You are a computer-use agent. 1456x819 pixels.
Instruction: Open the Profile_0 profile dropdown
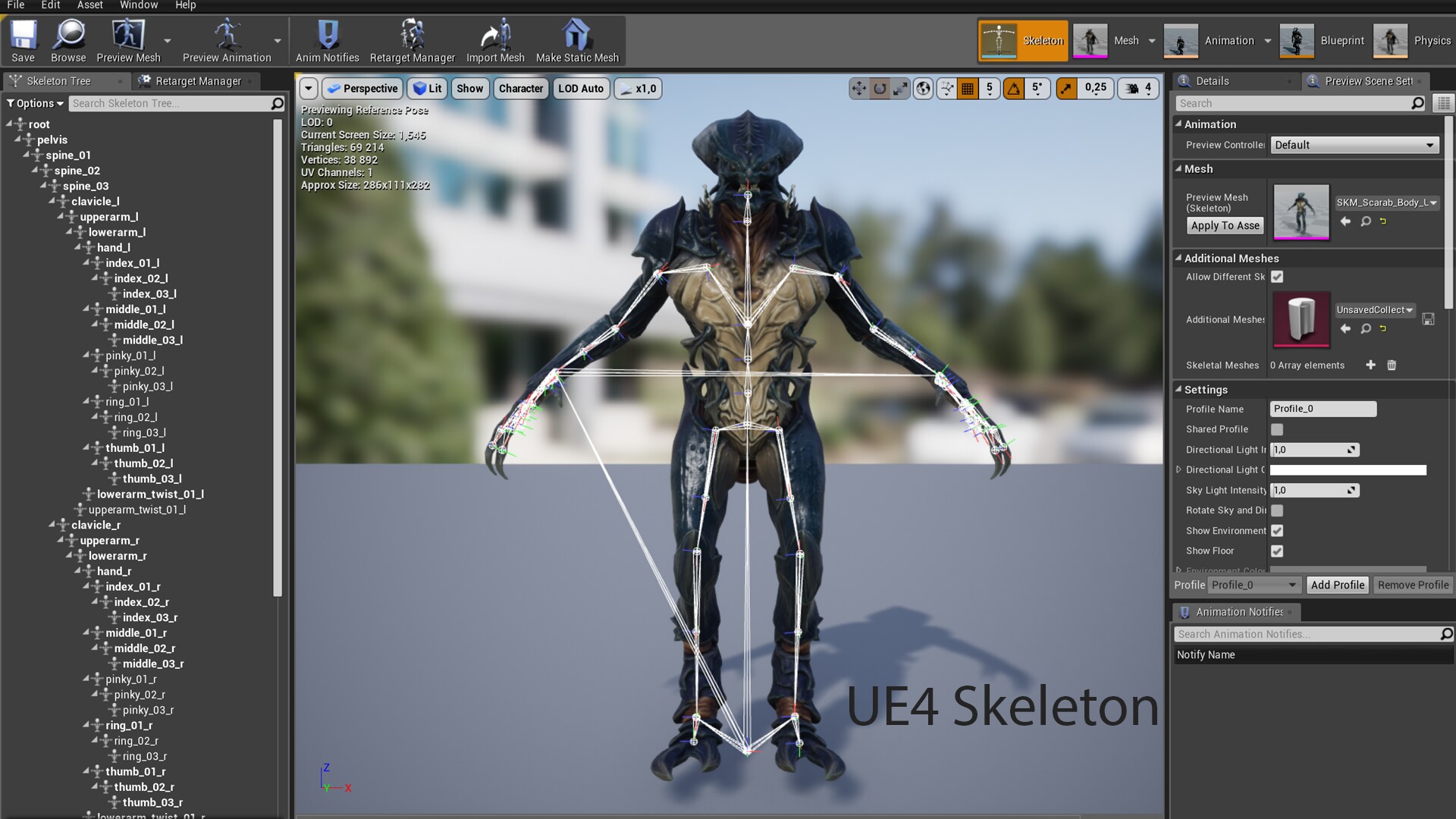point(1254,585)
